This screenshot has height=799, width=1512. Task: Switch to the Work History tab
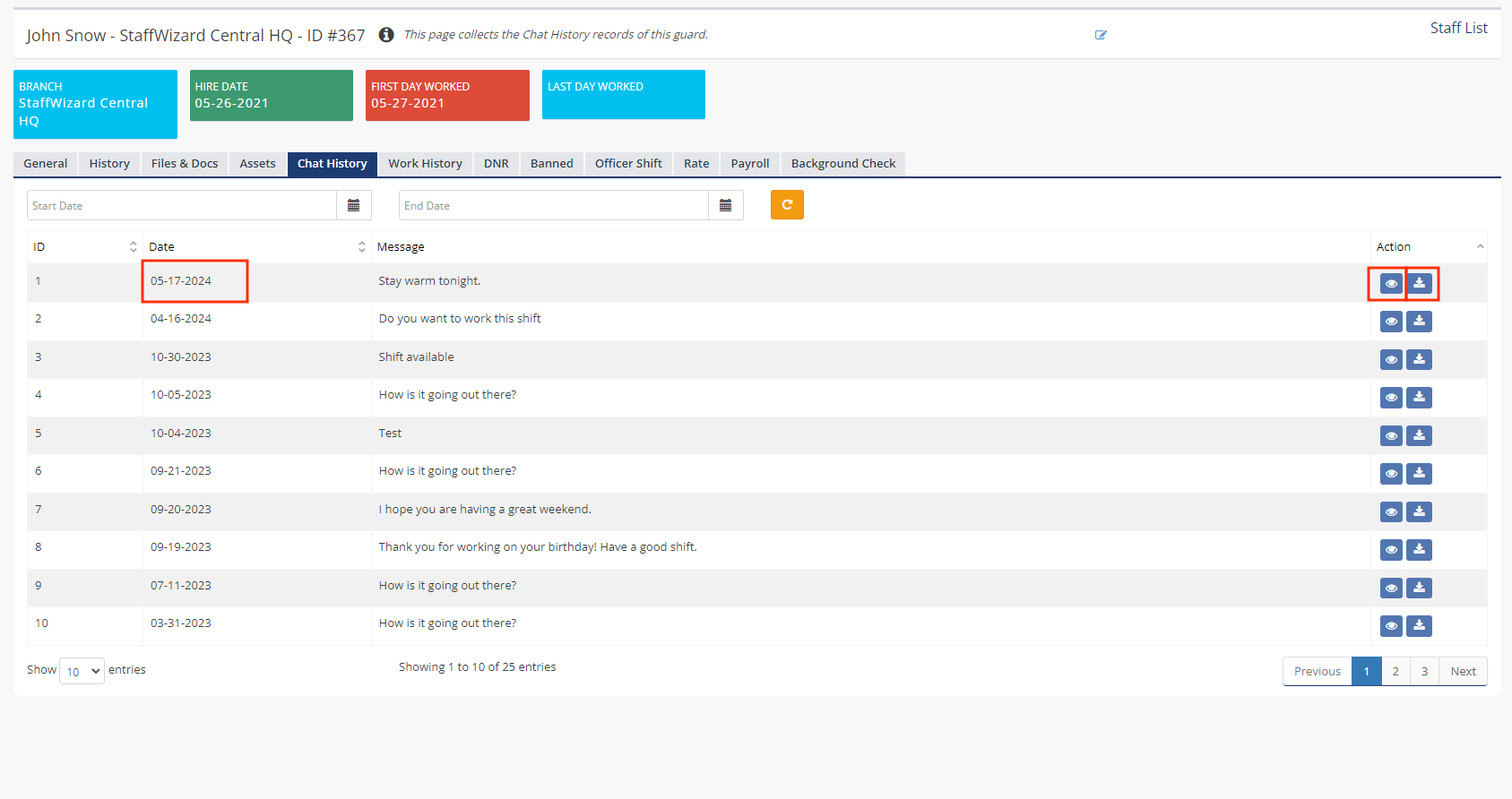[425, 164]
